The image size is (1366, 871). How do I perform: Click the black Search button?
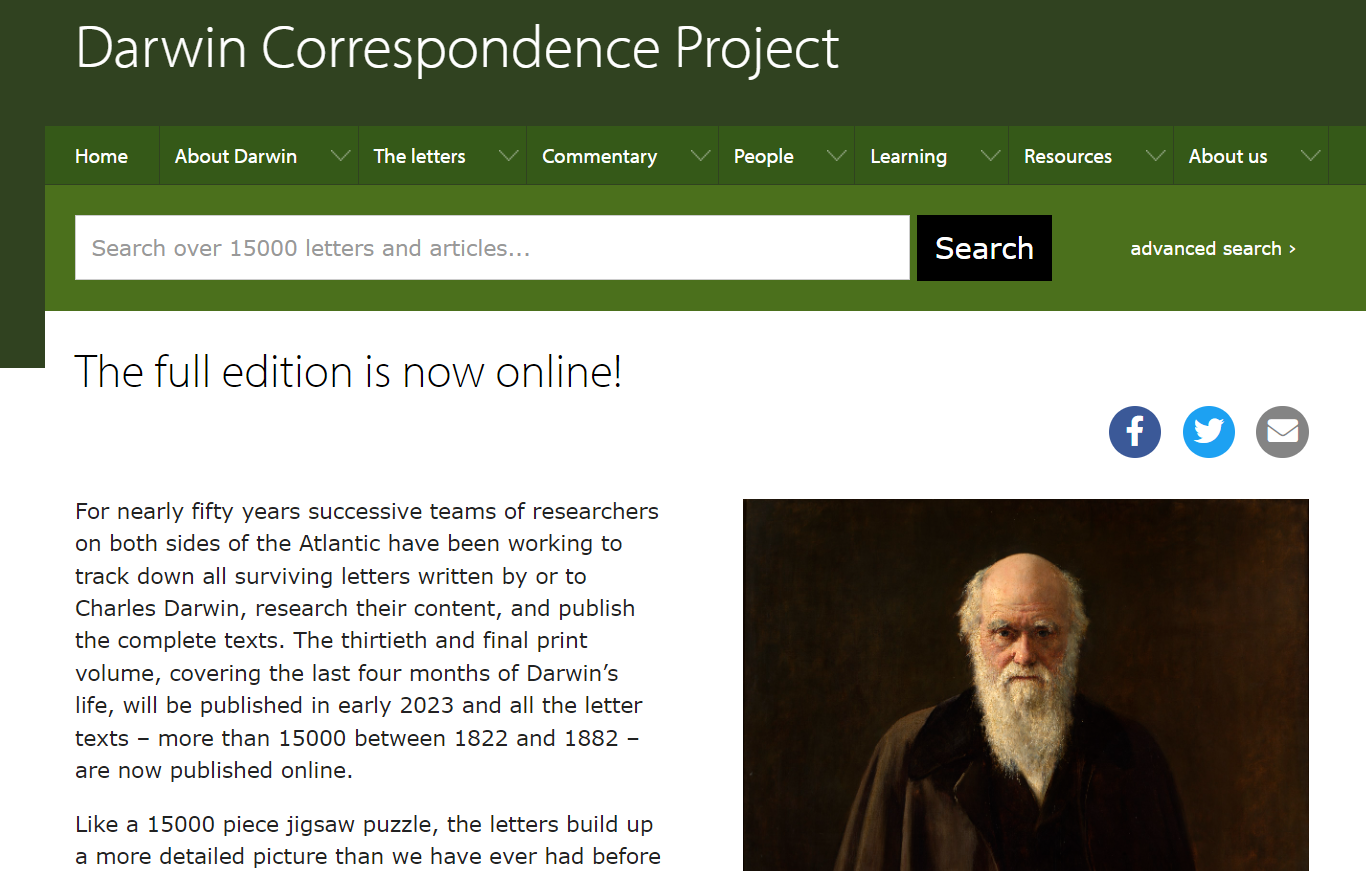point(984,248)
